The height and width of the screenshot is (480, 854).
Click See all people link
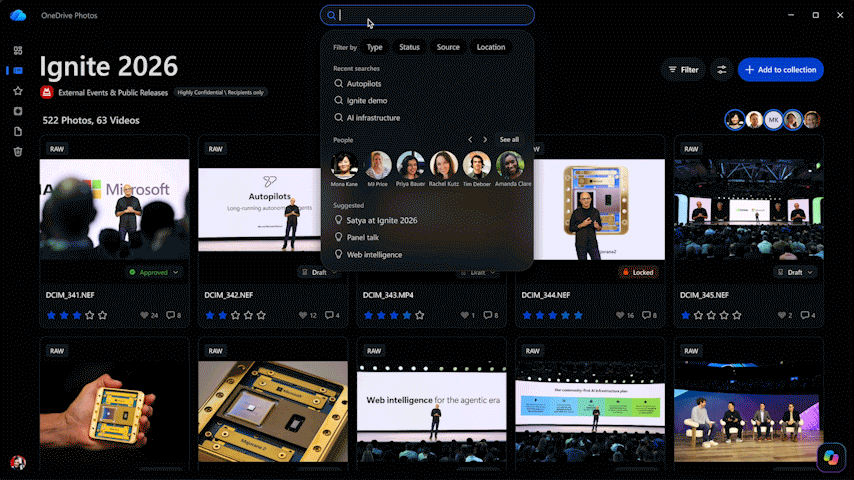coord(509,139)
